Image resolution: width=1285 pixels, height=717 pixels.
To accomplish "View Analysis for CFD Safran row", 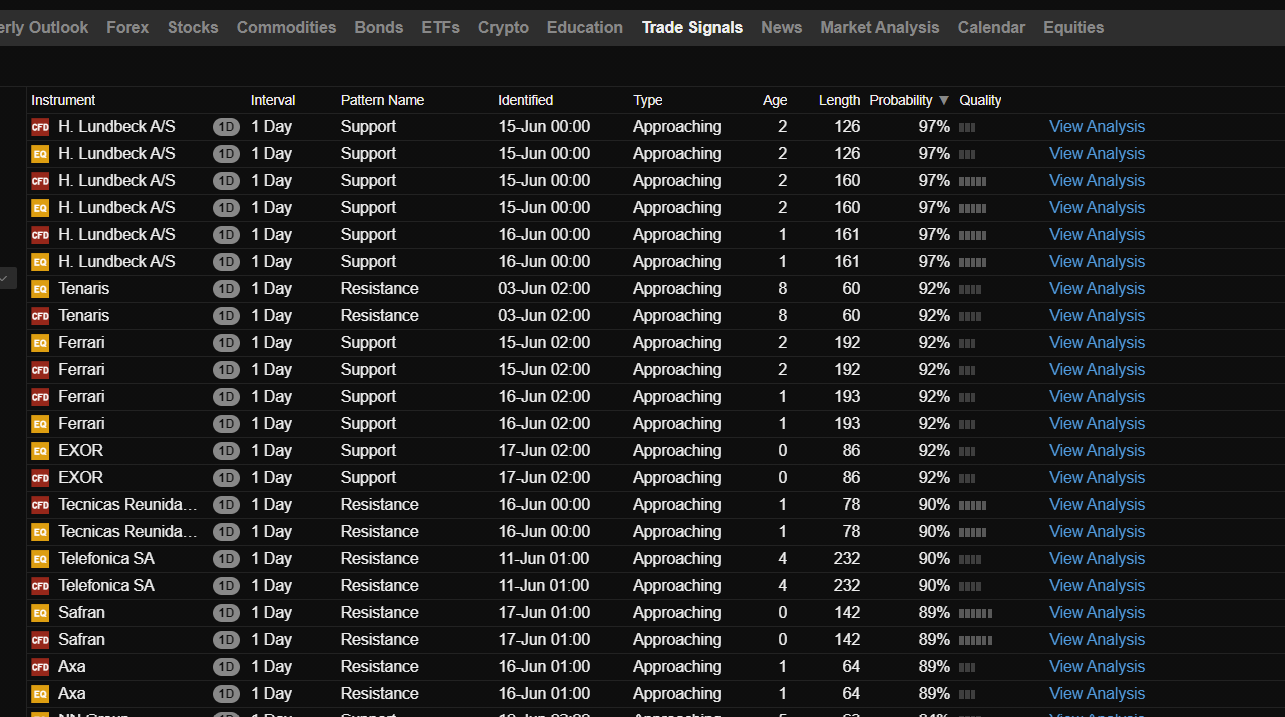I will pyautogui.click(x=1097, y=640).
